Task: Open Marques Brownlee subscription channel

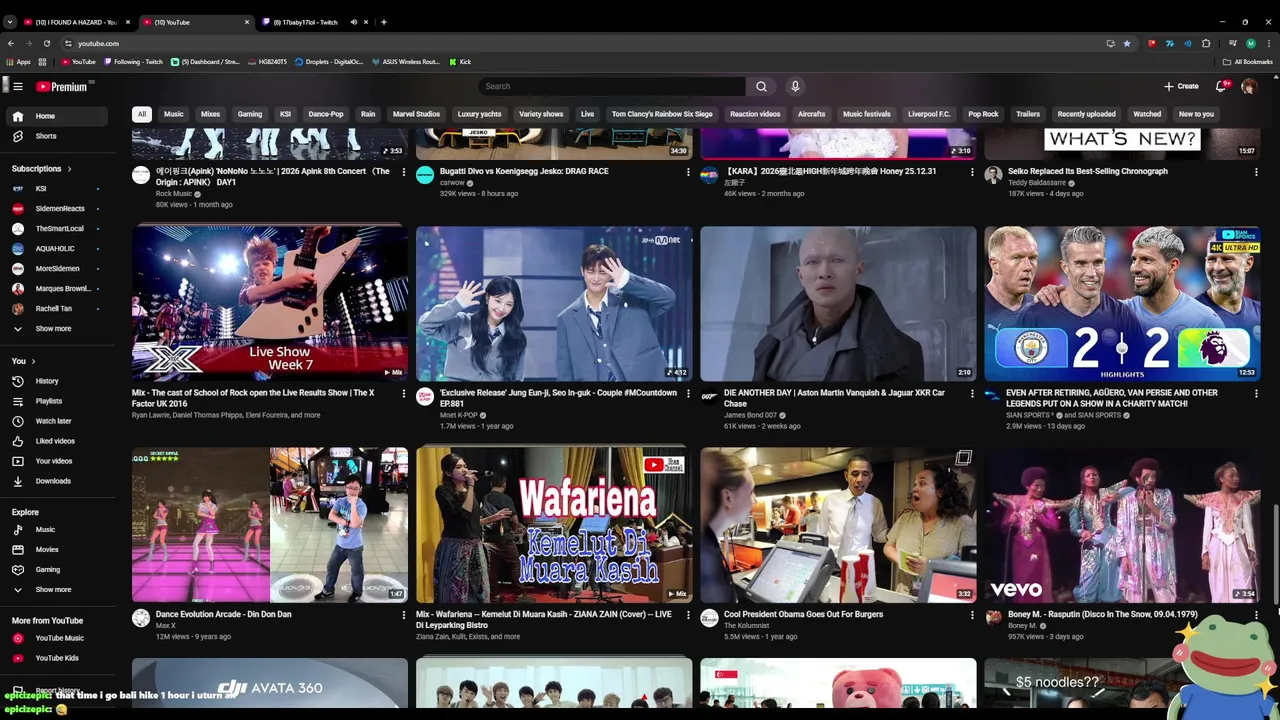Action: pos(57,289)
